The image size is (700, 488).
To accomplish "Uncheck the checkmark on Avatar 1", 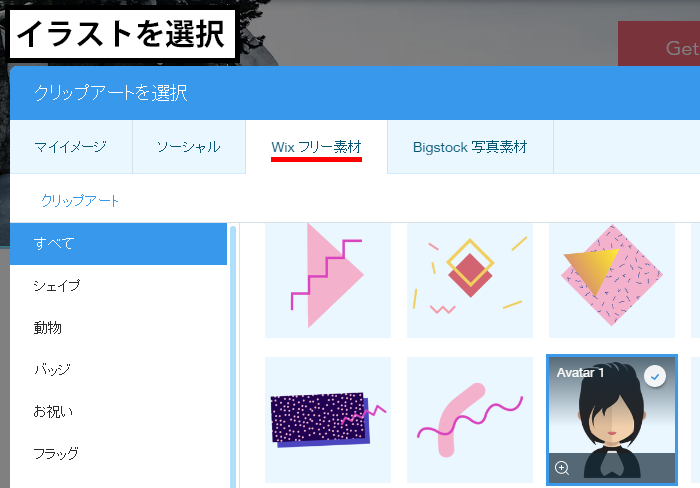I will click(655, 376).
